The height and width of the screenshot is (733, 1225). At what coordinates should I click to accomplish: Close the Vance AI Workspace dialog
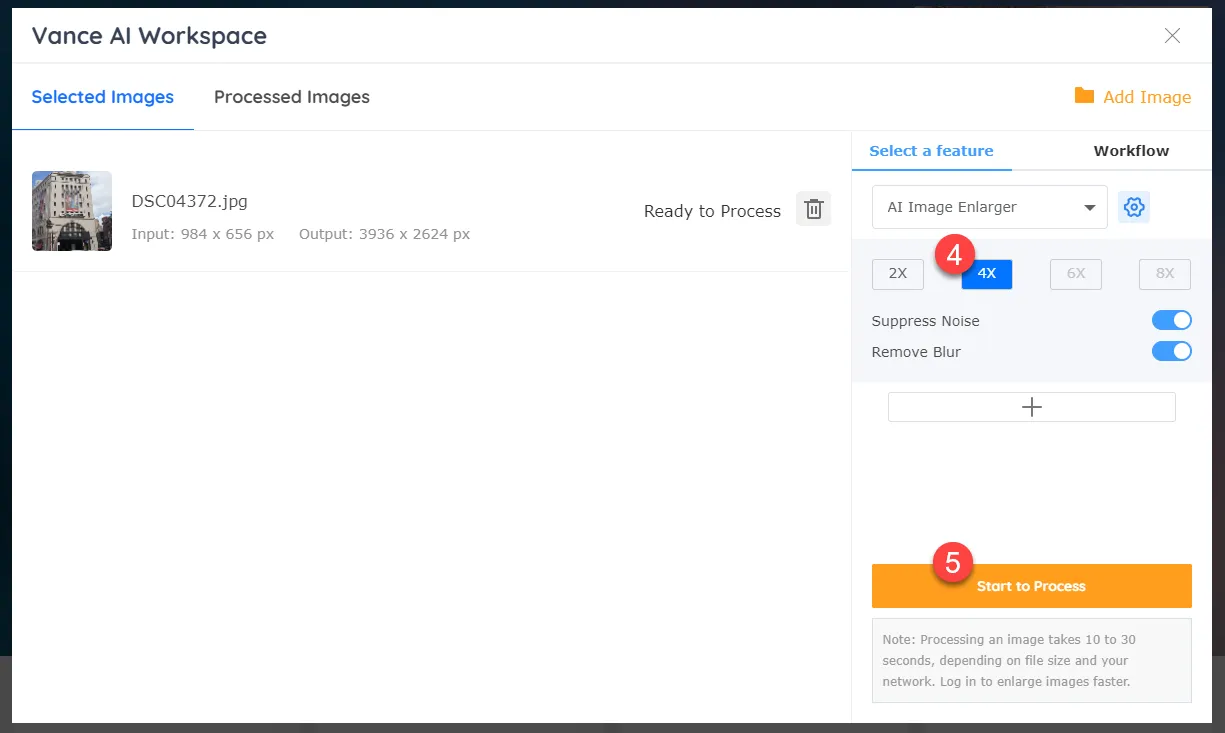(1172, 36)
